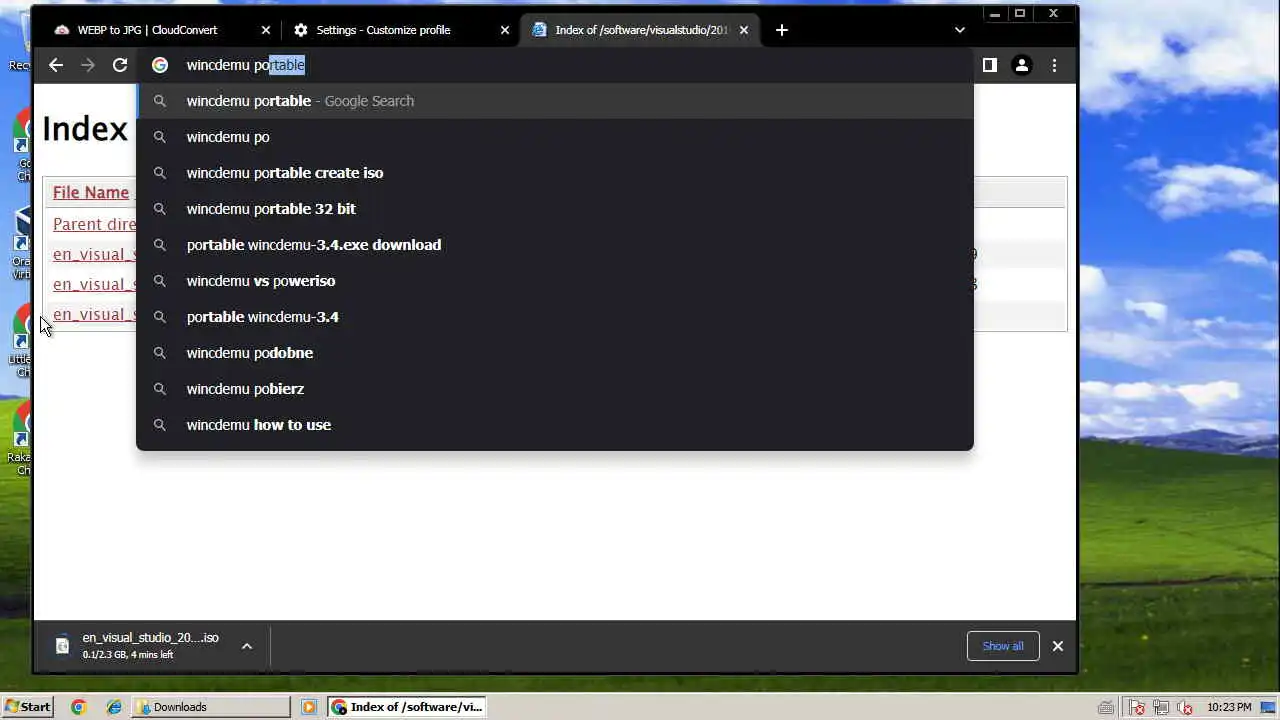Select 'portable wincdemu-3.4' suggestion
1280x720 pixels.
point(555,317)
